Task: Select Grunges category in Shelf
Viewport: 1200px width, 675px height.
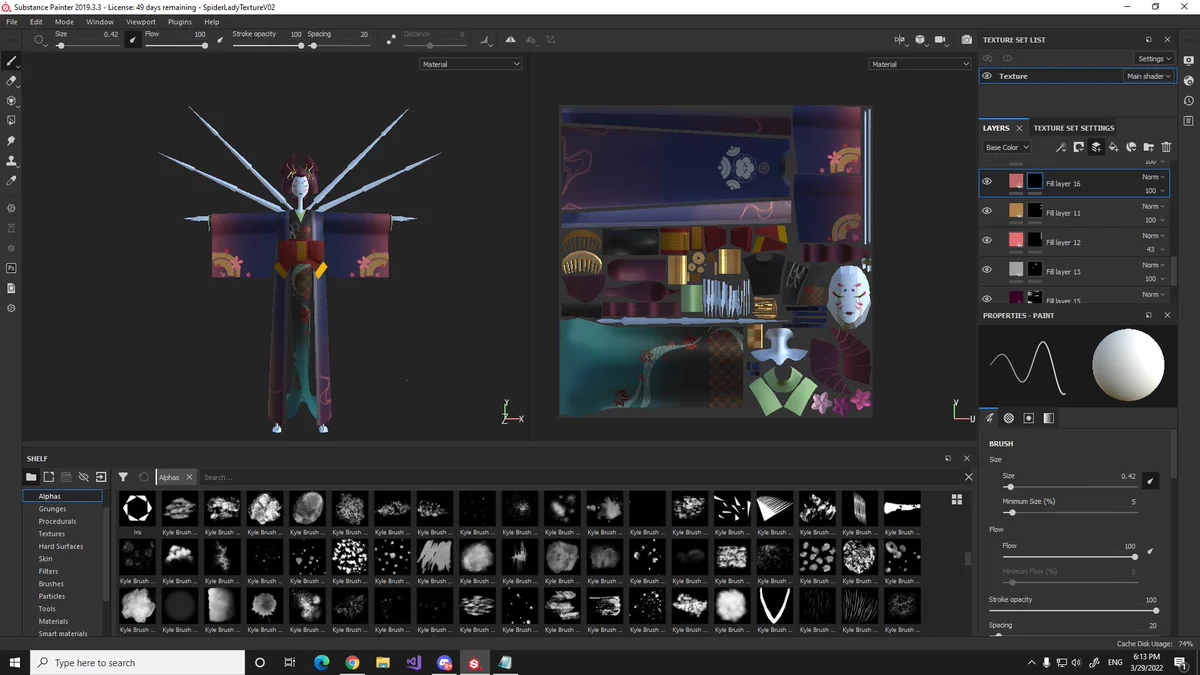Action: (52, 509)
